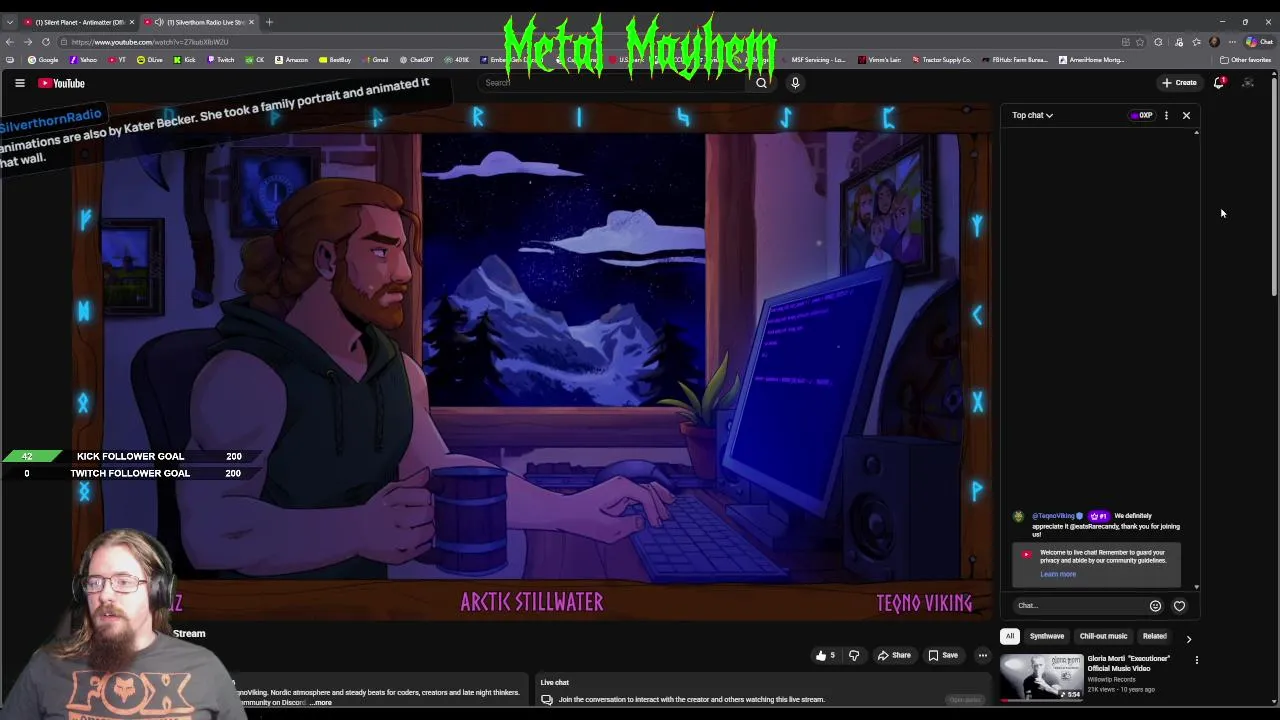This screenshot has width=1280, height=720.
Task: Click the Share button
Action: pos(894,656)
